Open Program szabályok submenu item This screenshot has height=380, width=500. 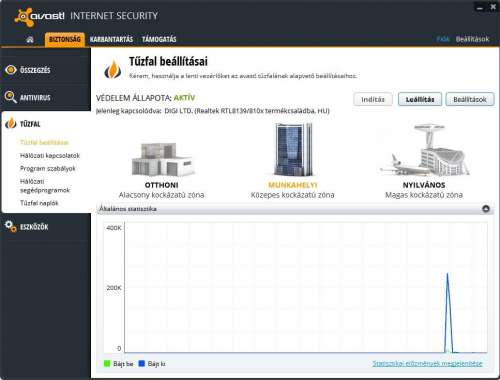[x=48, y=169]
